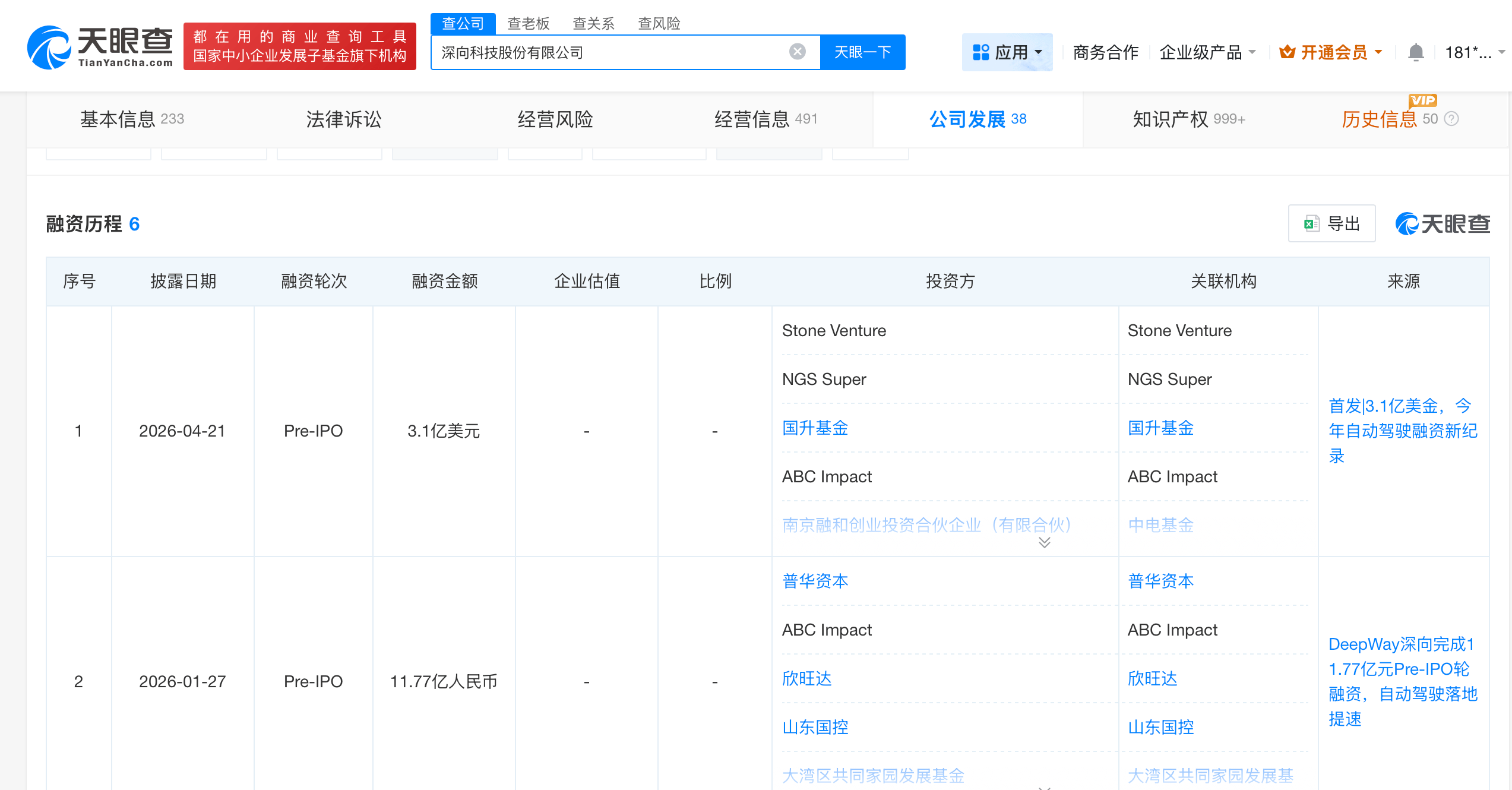Click the 投资方 column header
The width and height of the screenshot is (1512, 790).
point(950,281)
